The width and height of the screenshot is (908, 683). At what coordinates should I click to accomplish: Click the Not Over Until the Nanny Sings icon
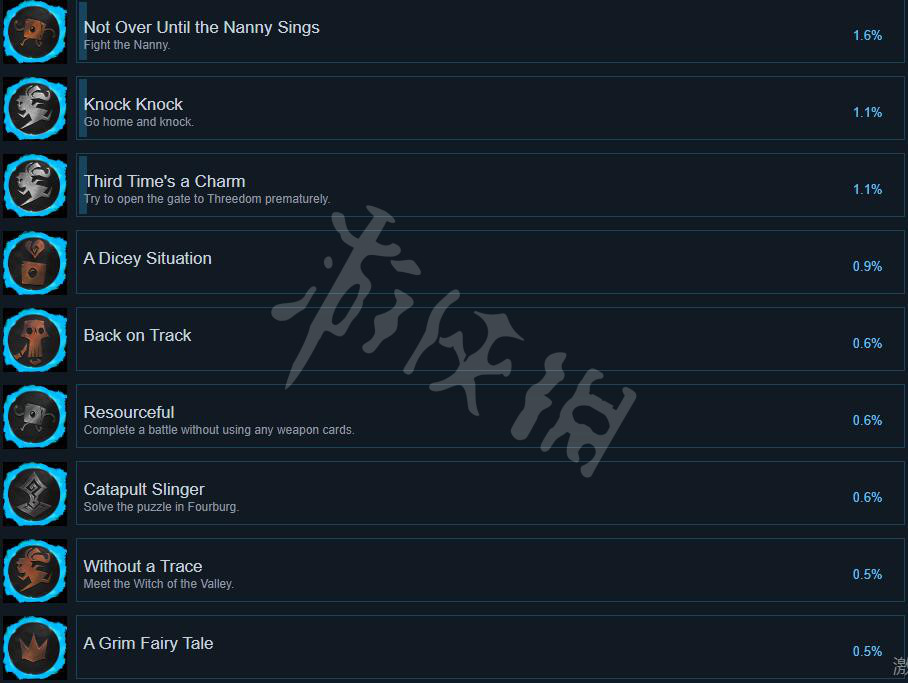[x=35, y=32]
